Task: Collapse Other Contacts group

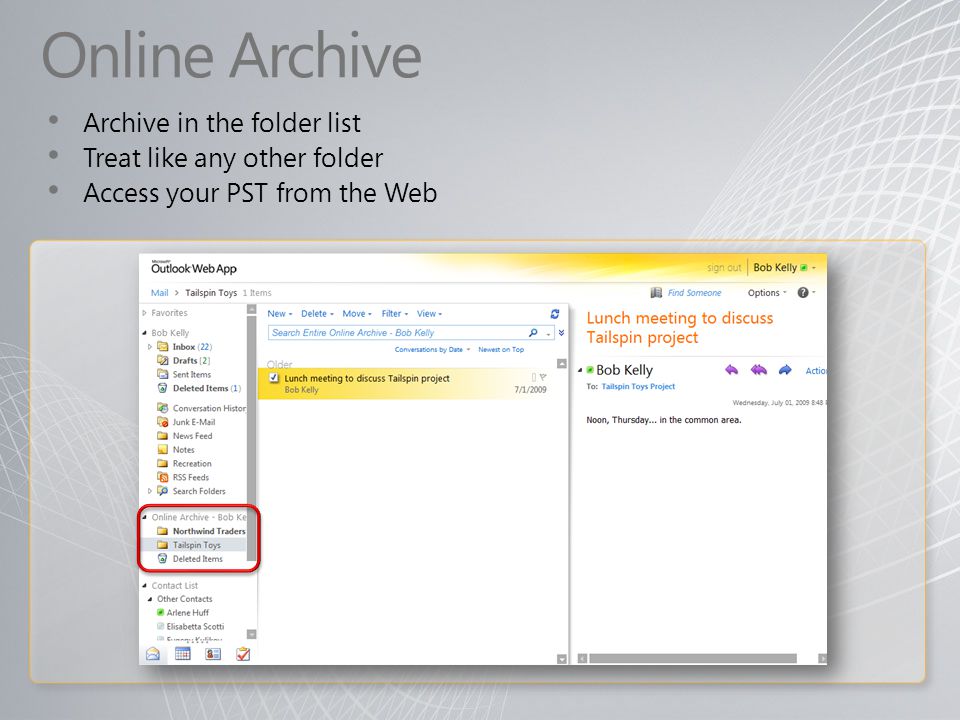Action: 150,599
